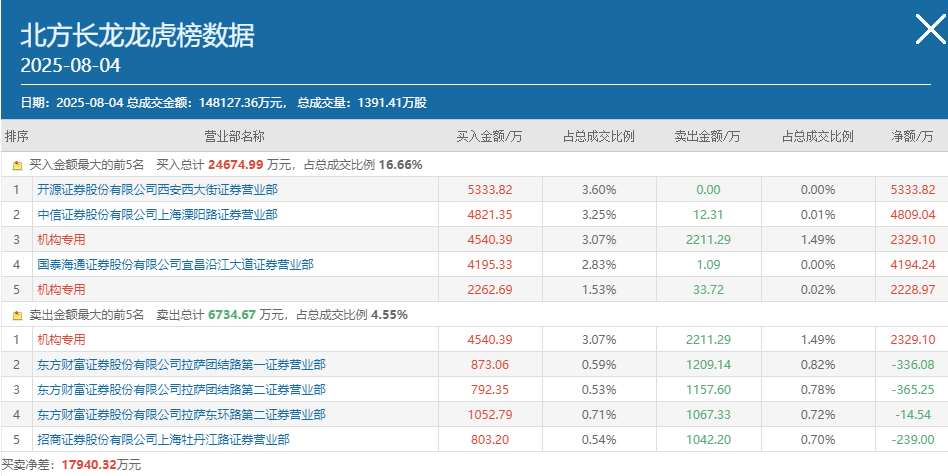
Task: Select sell amount 1042.20
Action: pos(708,440)
